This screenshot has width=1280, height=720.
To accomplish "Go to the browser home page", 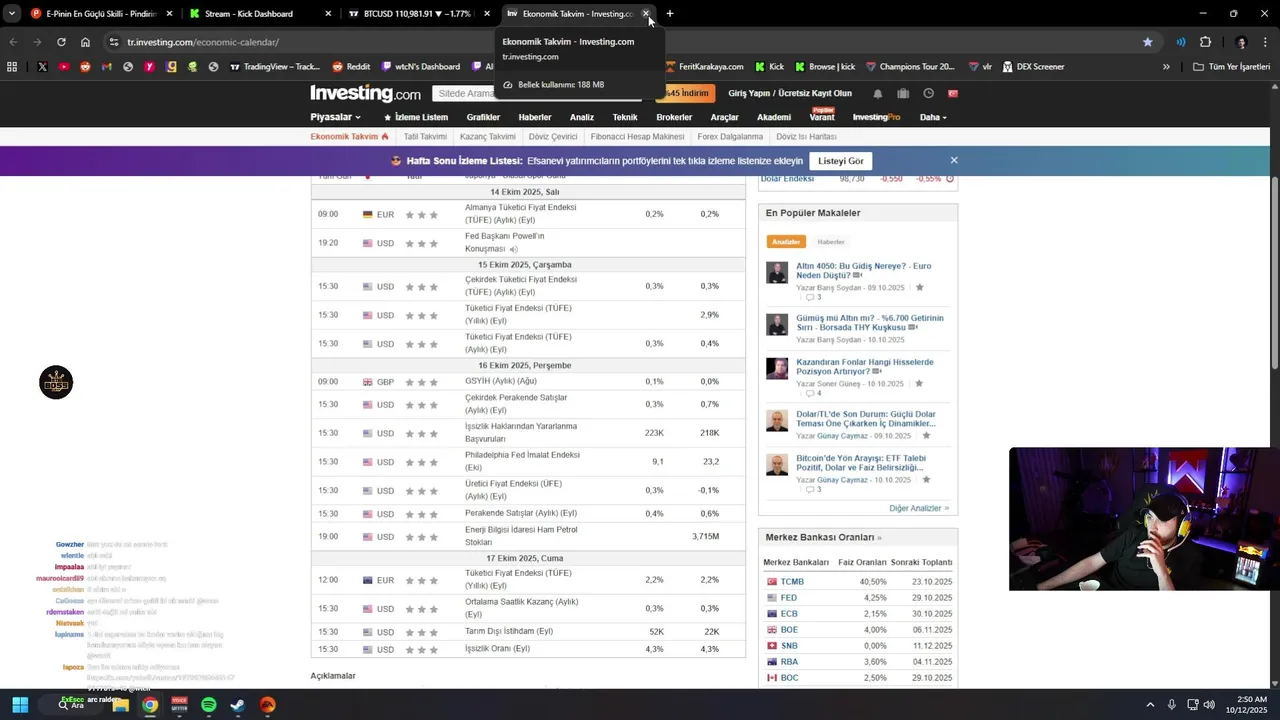I will (85, 42).
